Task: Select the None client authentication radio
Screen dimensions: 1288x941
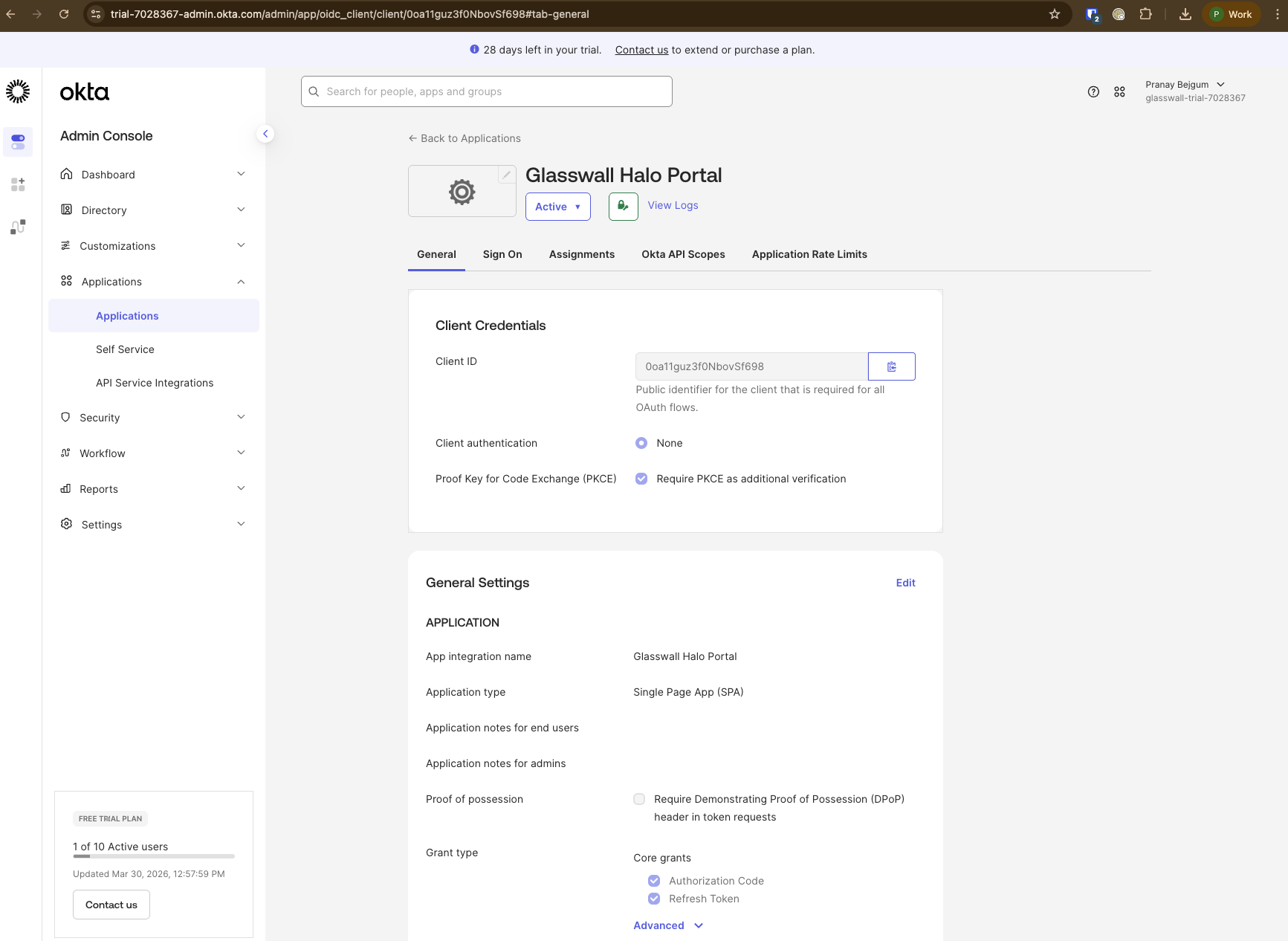Action: coord(641,443)
